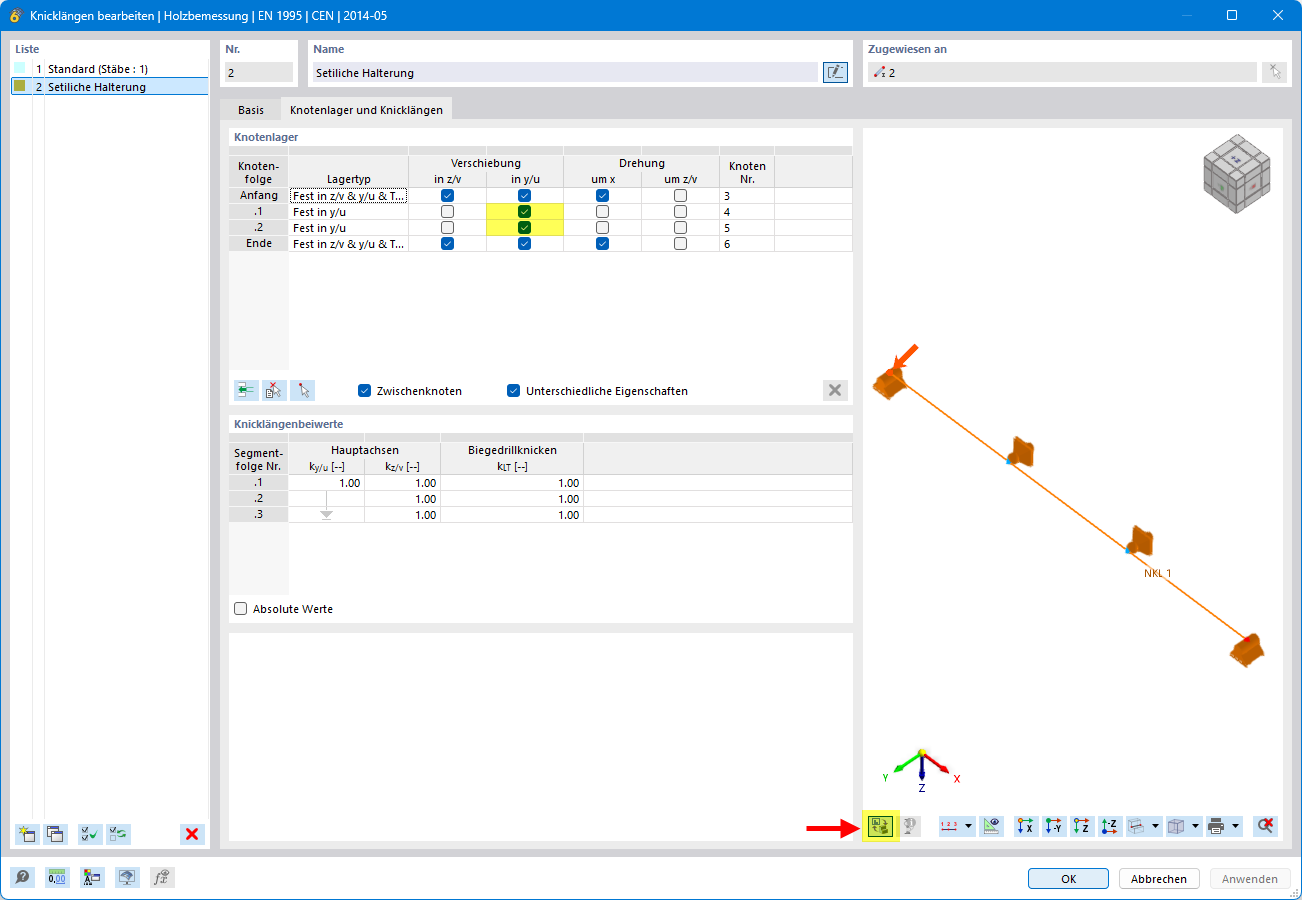1302x900 pixels.
Task: Toggle 'um x' checkbox in the Anfang row
Action: point(602,196)
